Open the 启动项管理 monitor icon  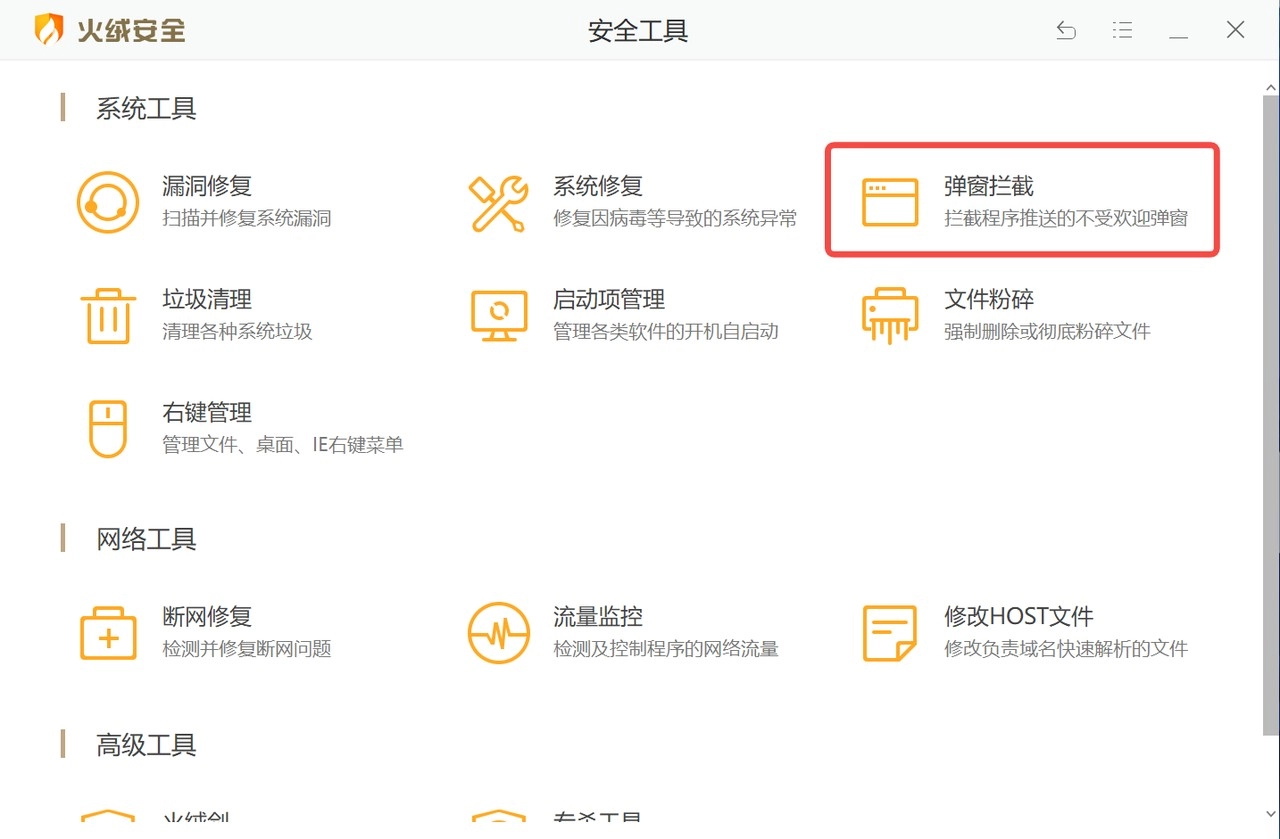tap(498, 316)
